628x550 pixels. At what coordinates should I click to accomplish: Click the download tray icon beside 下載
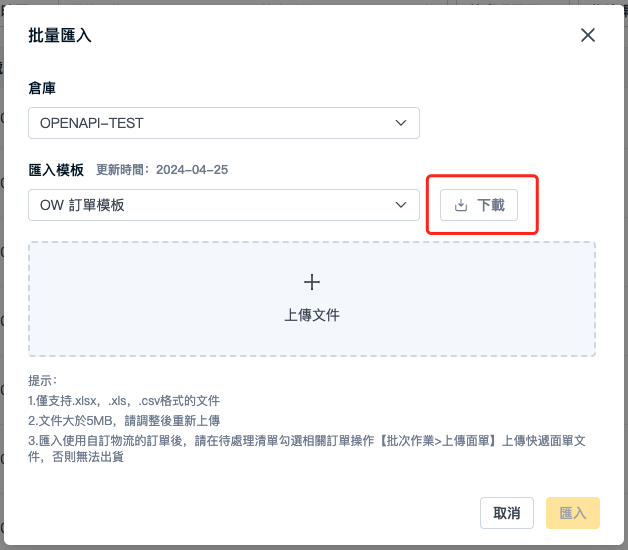click(461, 205)
